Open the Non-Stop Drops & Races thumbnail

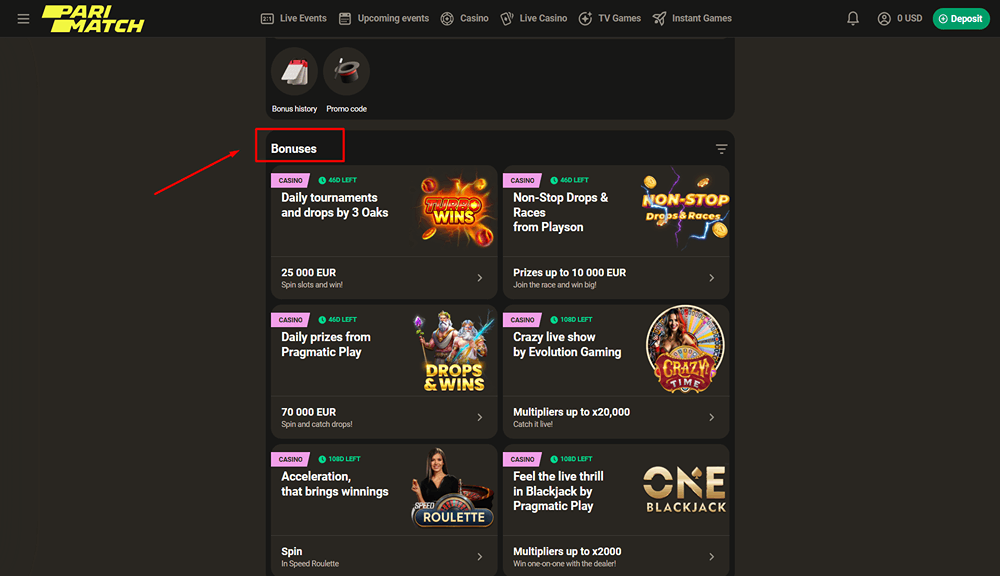click(x=686, y=208)
